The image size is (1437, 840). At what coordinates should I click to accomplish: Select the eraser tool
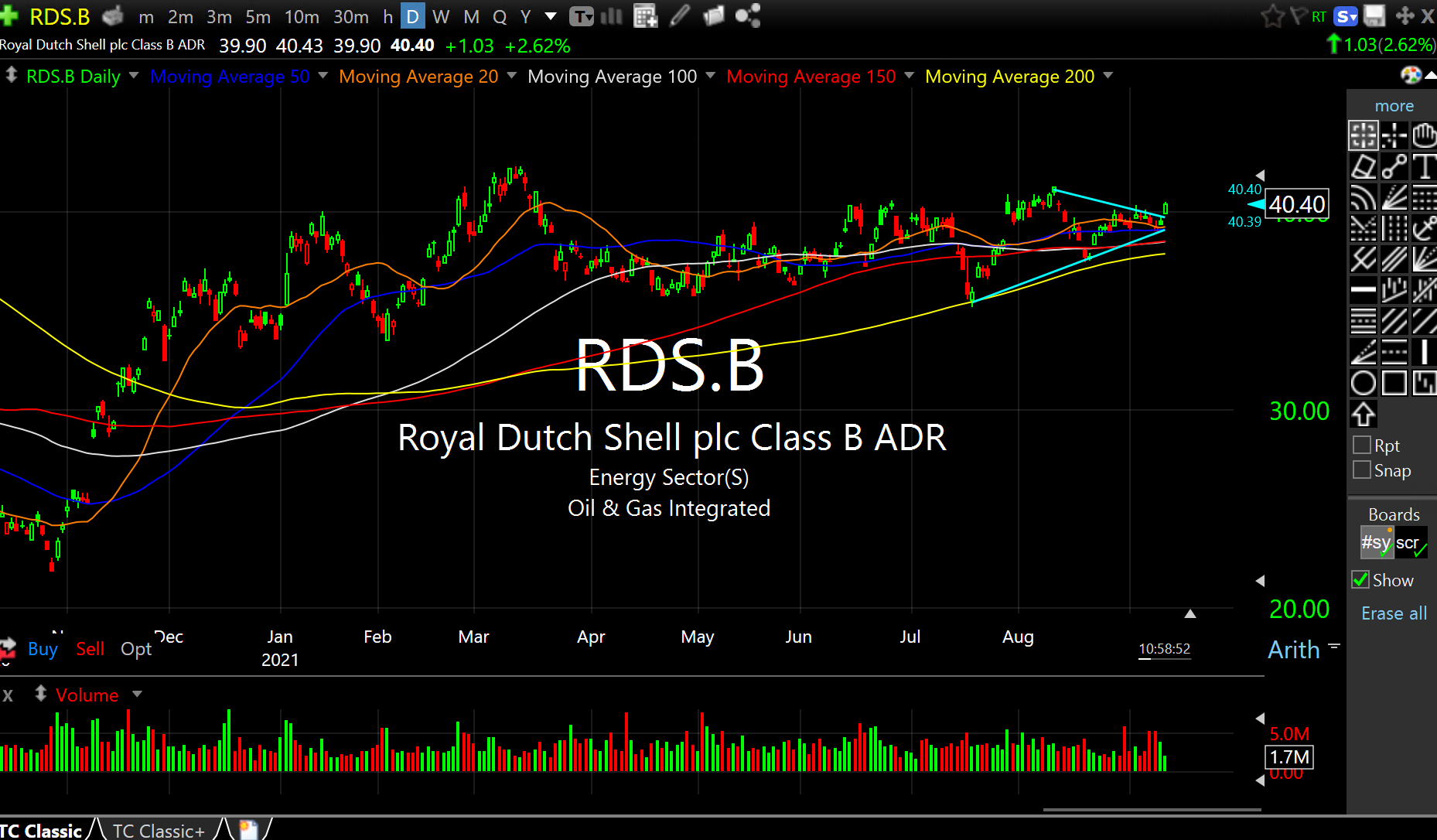click(1363, 166)
